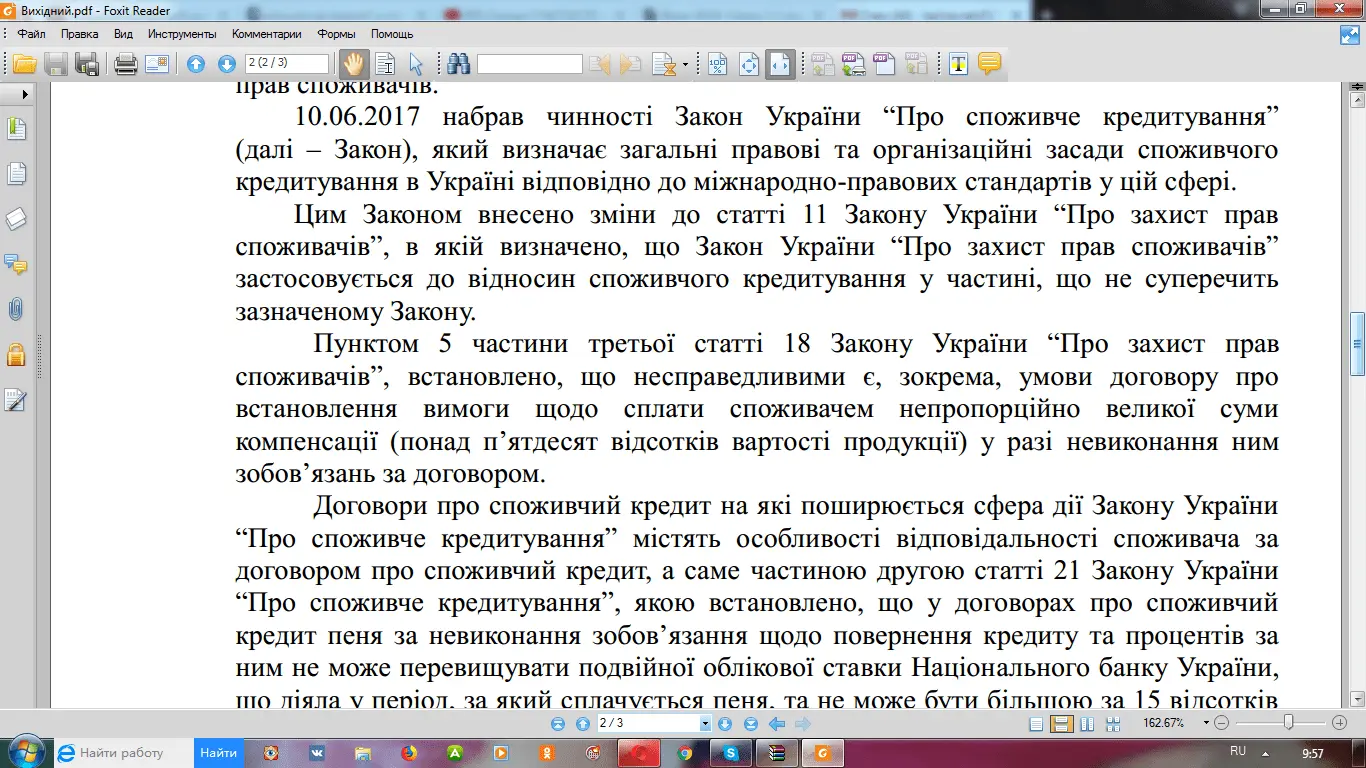Click the yellow Note comment tool

click(989, 65)
